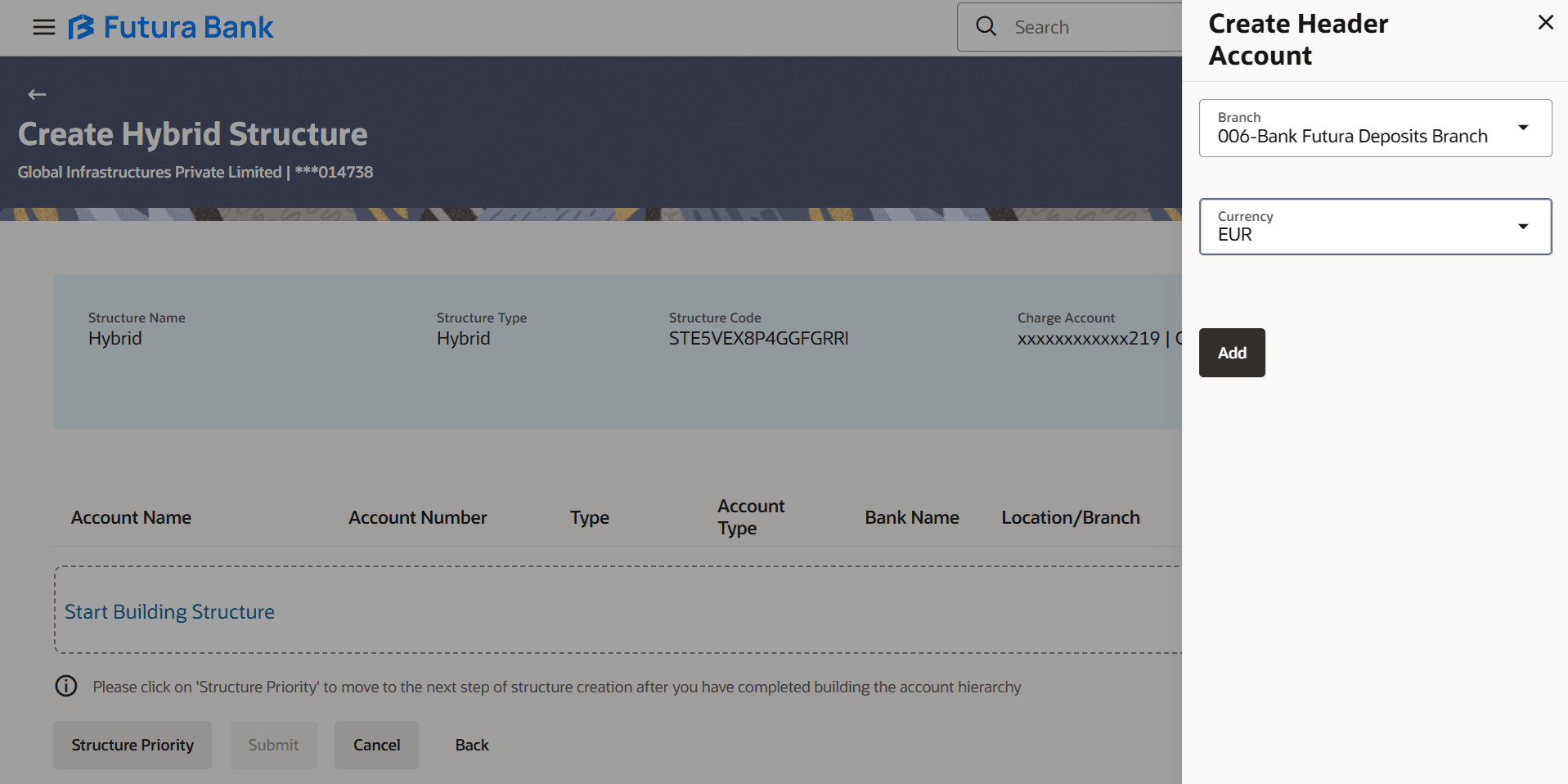This screenshot has height=784, width=1568.
Task: Click the Back button
Action: point(472,745)
